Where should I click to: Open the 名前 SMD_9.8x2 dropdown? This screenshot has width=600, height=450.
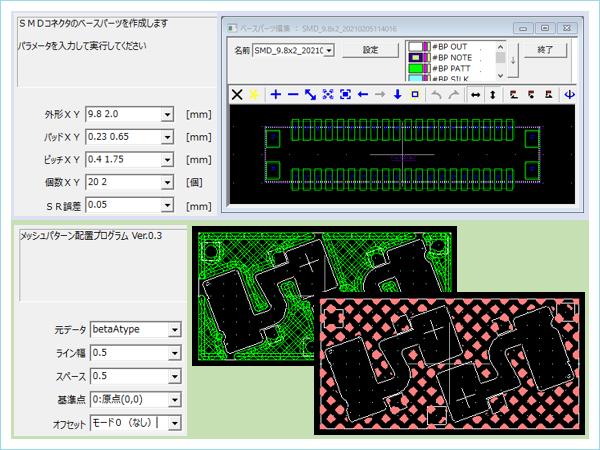click(x=328, y=50)
